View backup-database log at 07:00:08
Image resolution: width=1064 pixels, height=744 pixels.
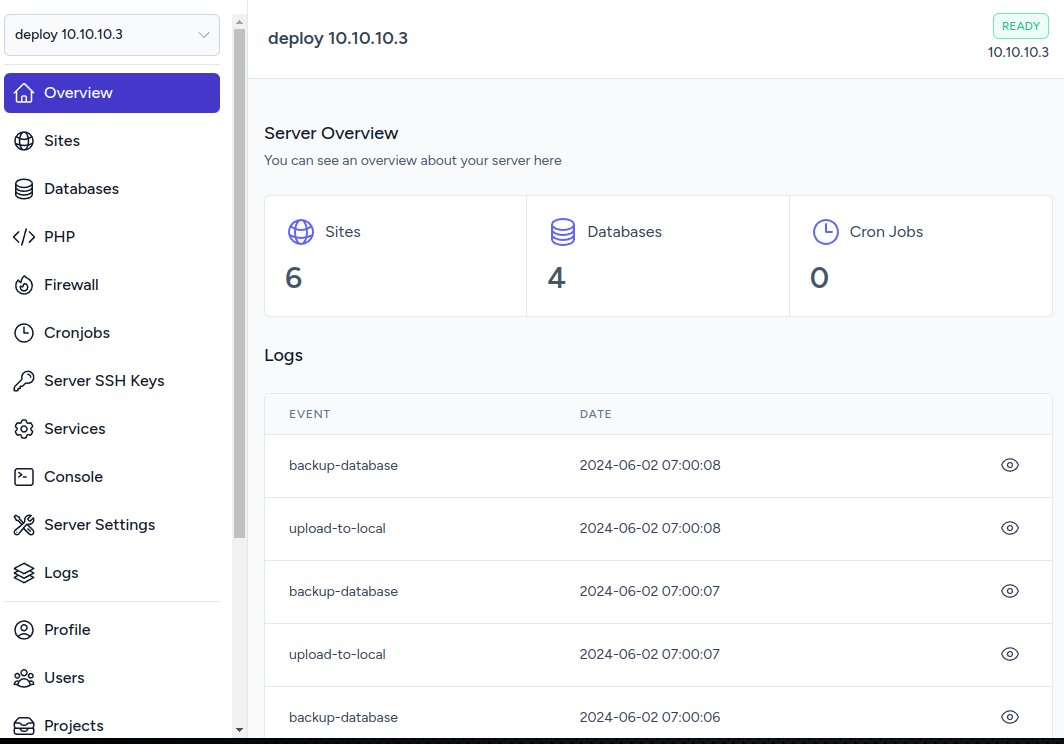click(1010, 465)
